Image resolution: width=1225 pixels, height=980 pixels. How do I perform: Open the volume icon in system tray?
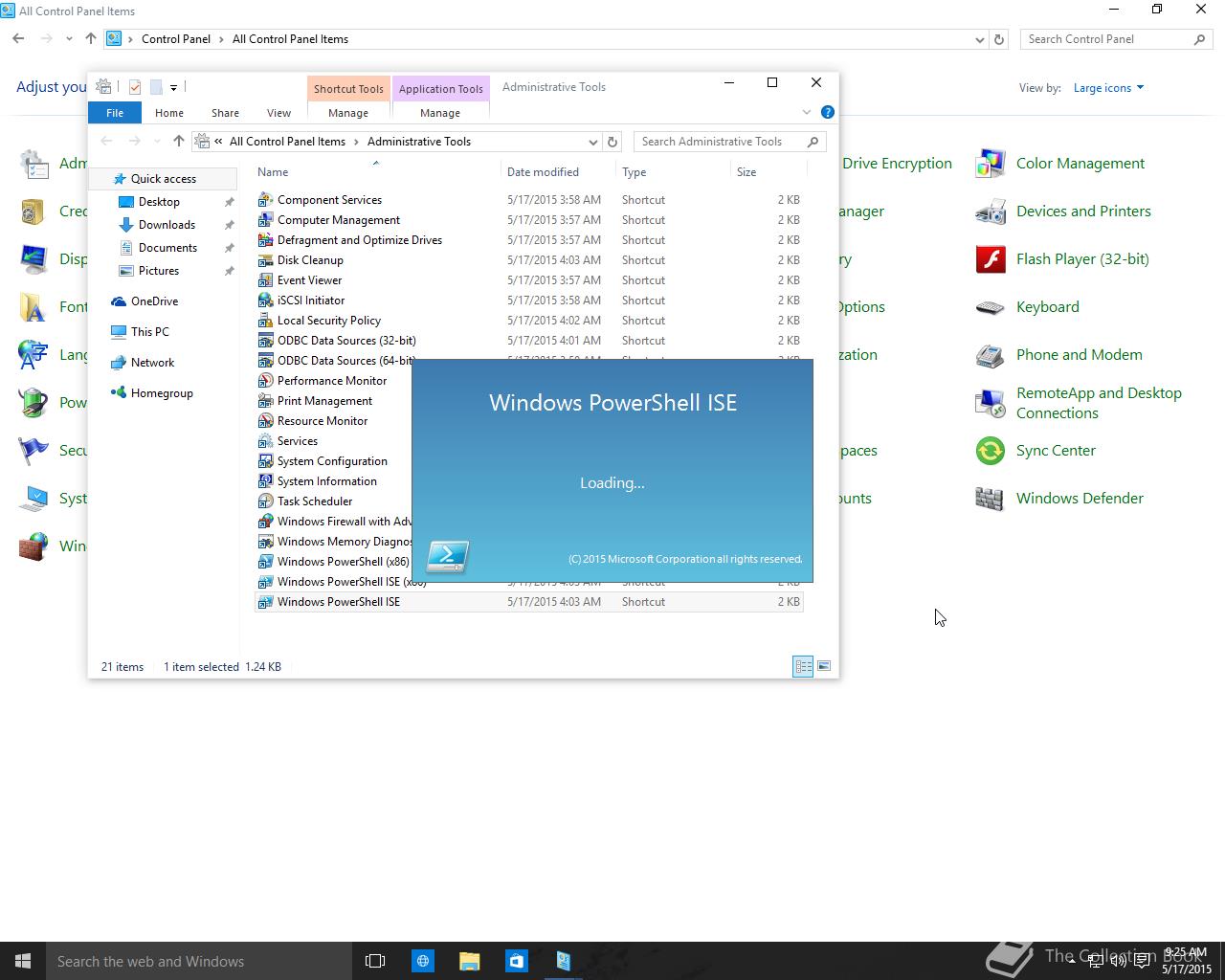(1118, 961)
